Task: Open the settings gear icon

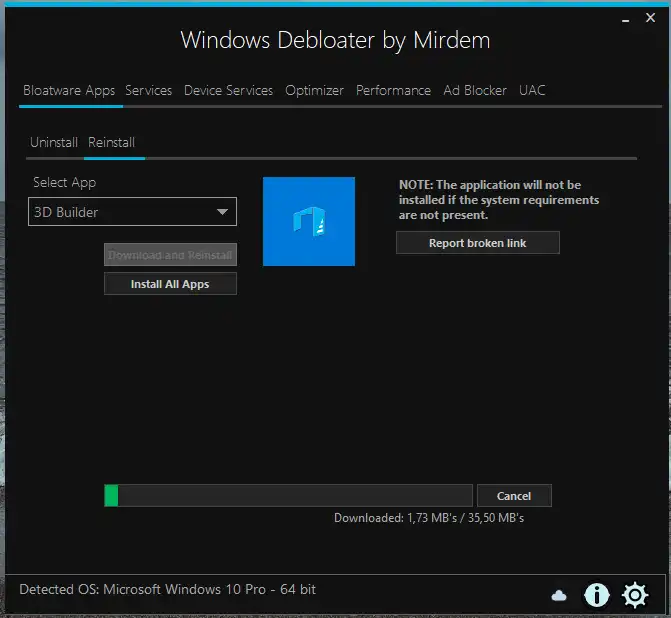Action: 635,595
